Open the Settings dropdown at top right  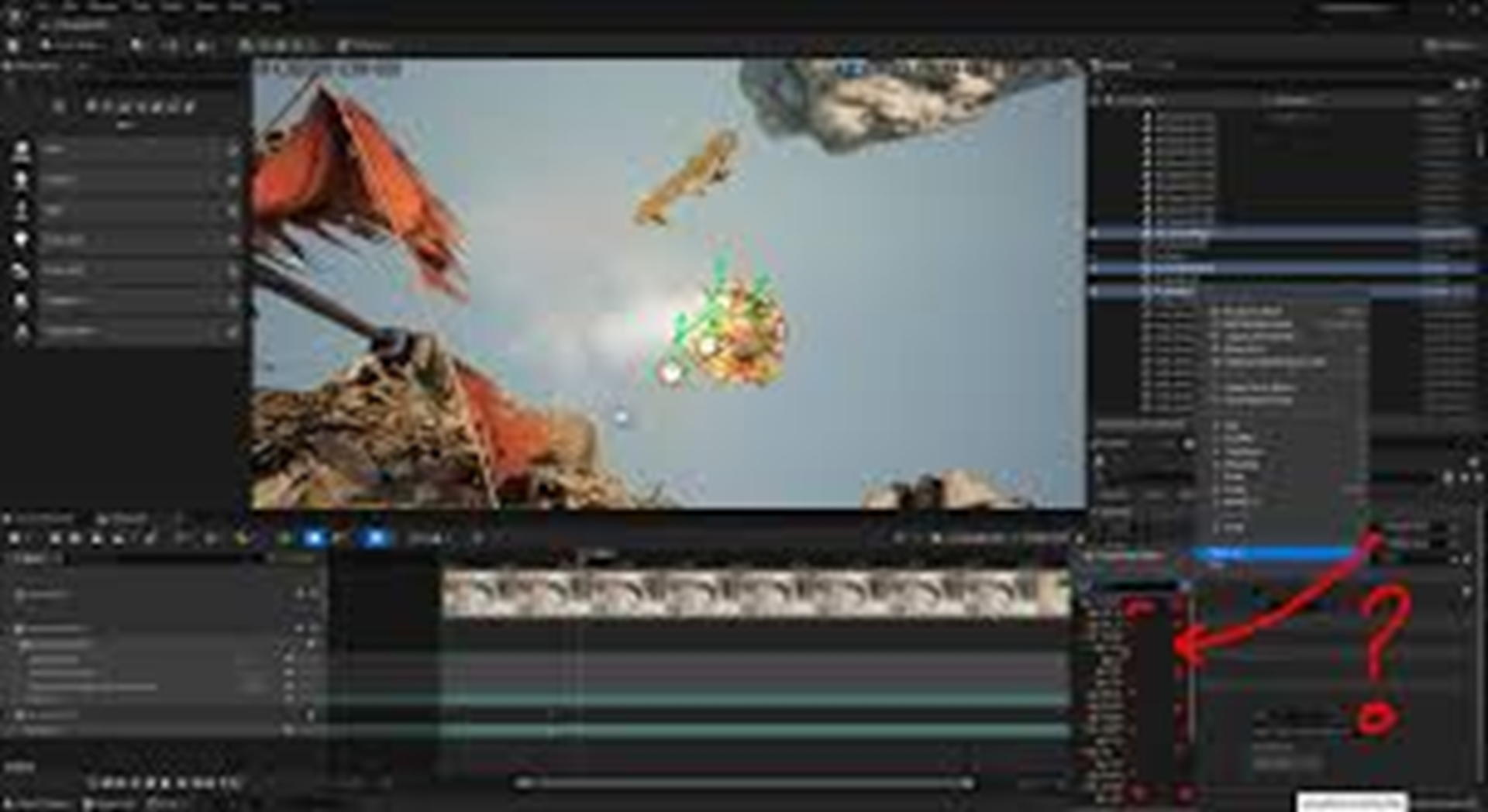click(x=1452, y=46)
